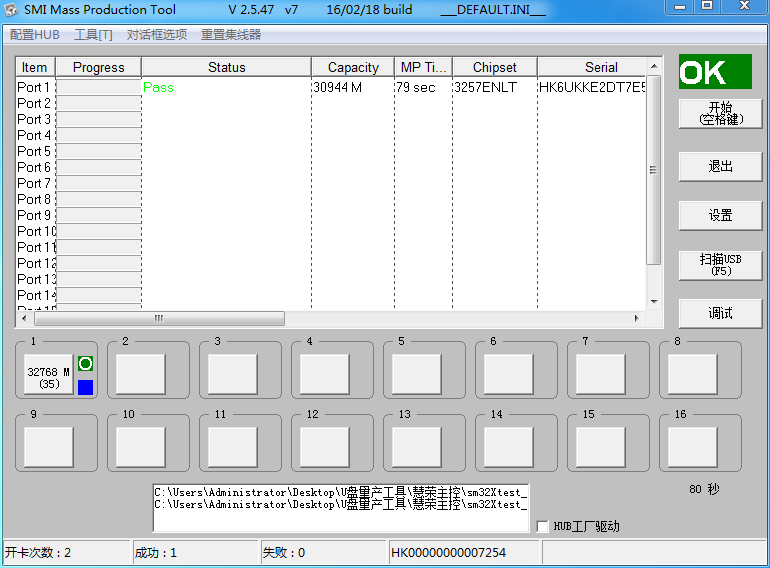
Task: Enable the HUB工厂驱动 checkbox
Action: coord(542,526)
